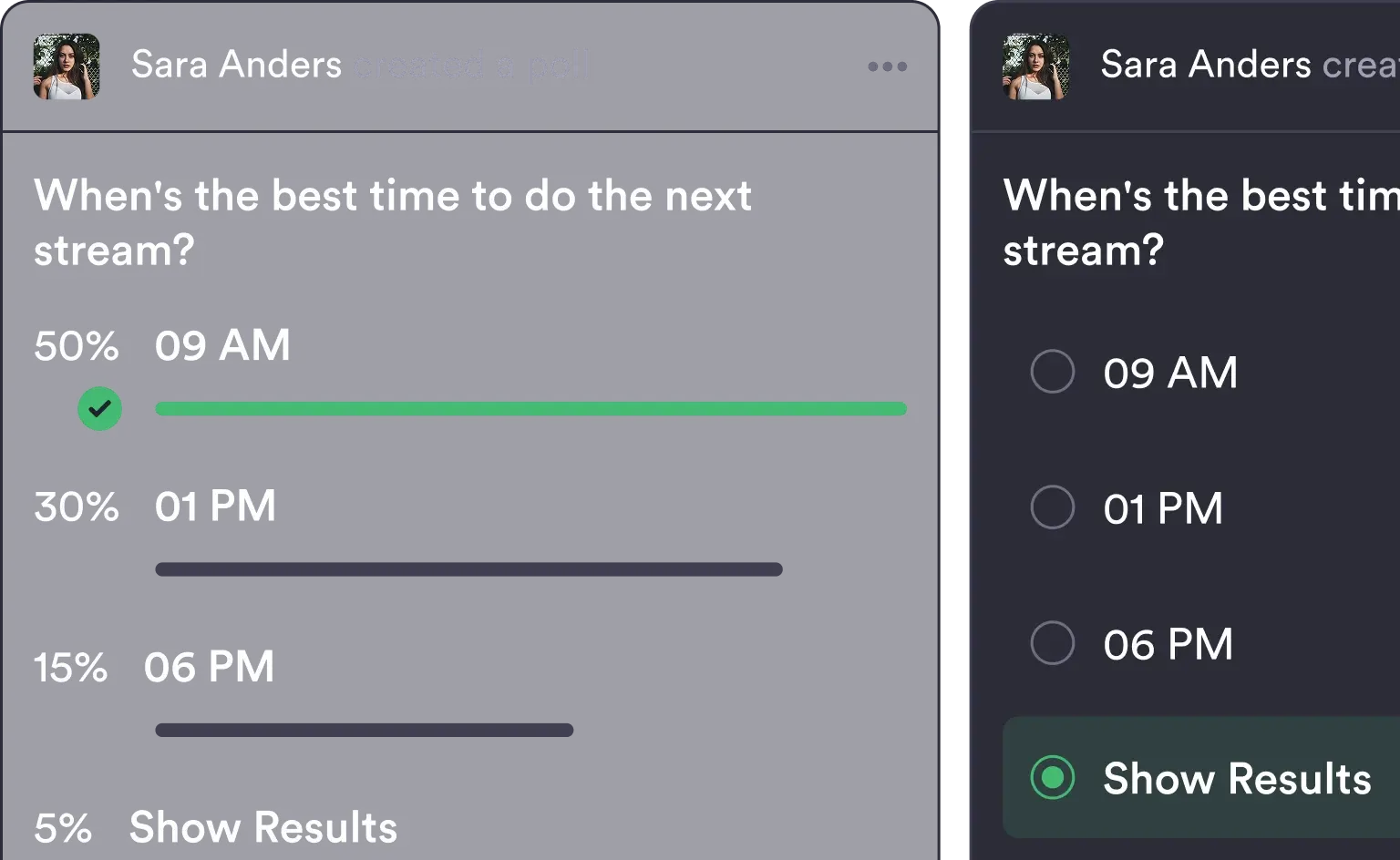Screen dimensions: 1400x860
Task: Open Sara Anders' profile name in results card
Action: (236, 66)
